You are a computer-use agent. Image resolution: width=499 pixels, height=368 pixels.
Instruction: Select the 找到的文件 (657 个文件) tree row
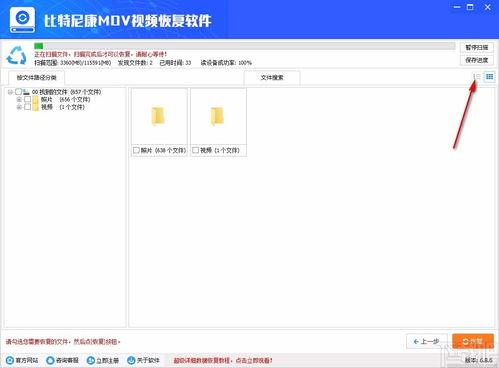(66, 92)
